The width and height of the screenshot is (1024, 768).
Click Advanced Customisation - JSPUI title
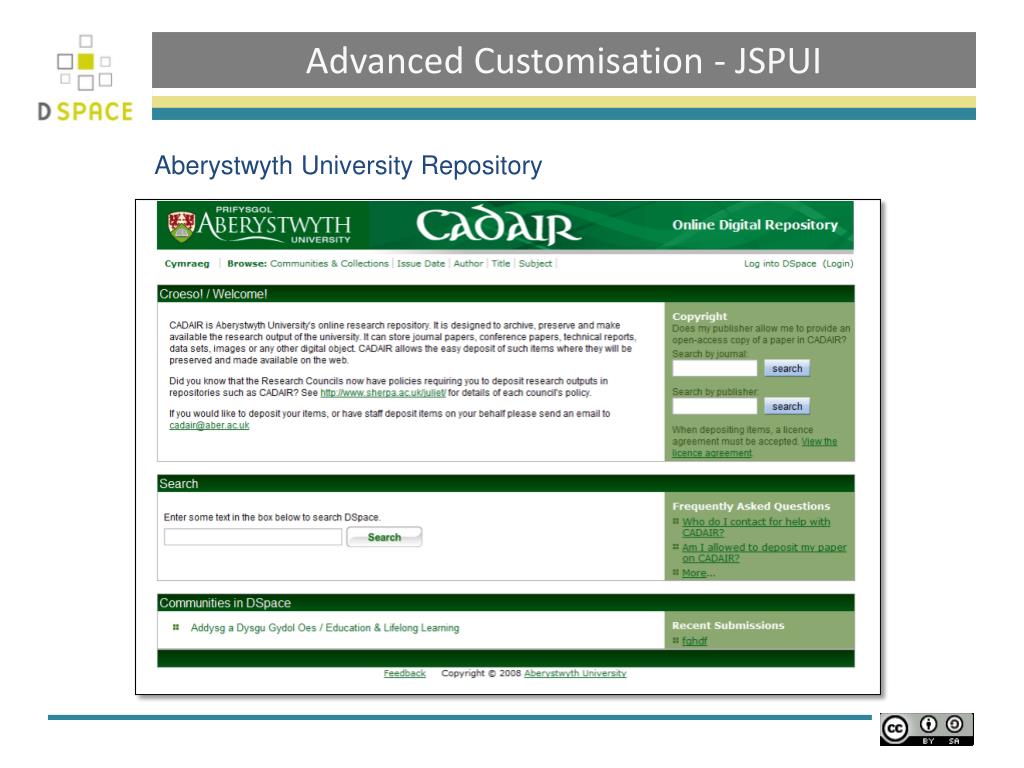click(563, 61)
